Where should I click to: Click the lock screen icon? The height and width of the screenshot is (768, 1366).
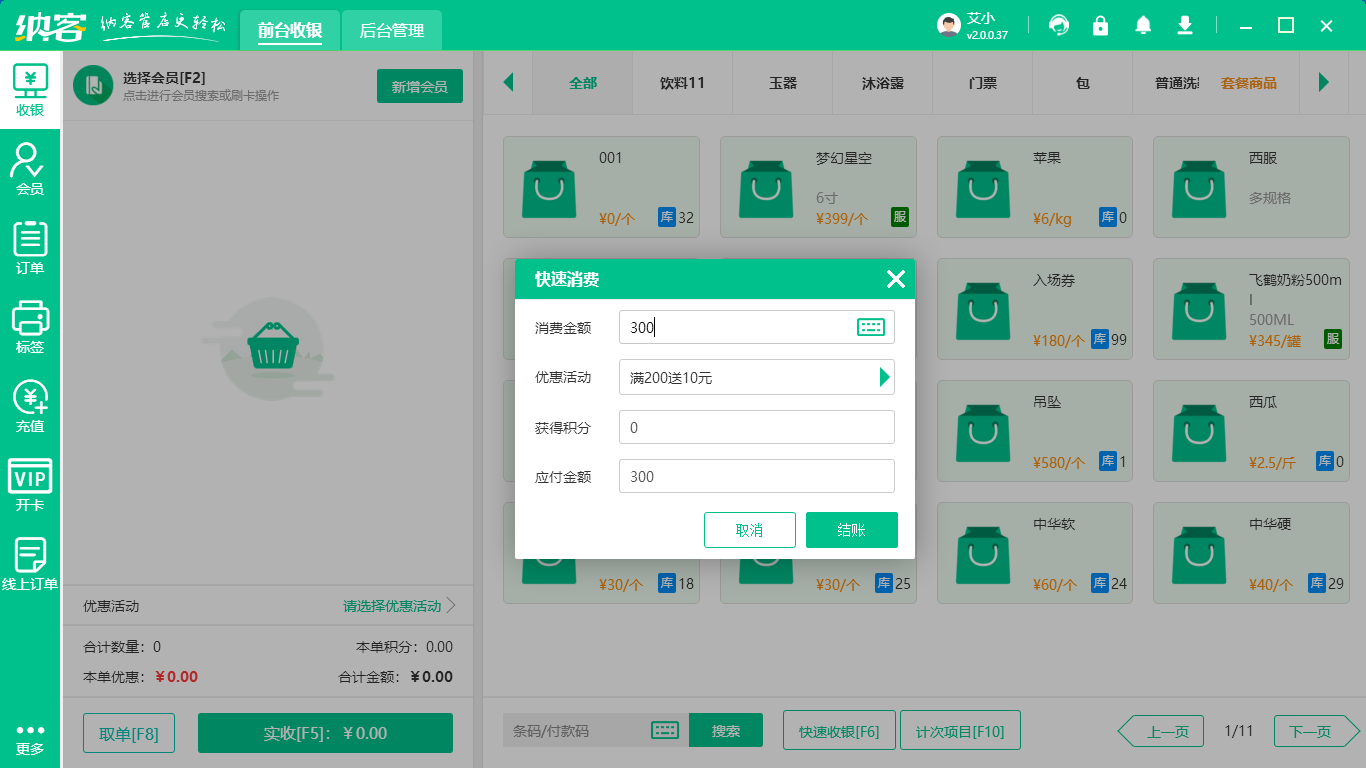point(1100,25)
